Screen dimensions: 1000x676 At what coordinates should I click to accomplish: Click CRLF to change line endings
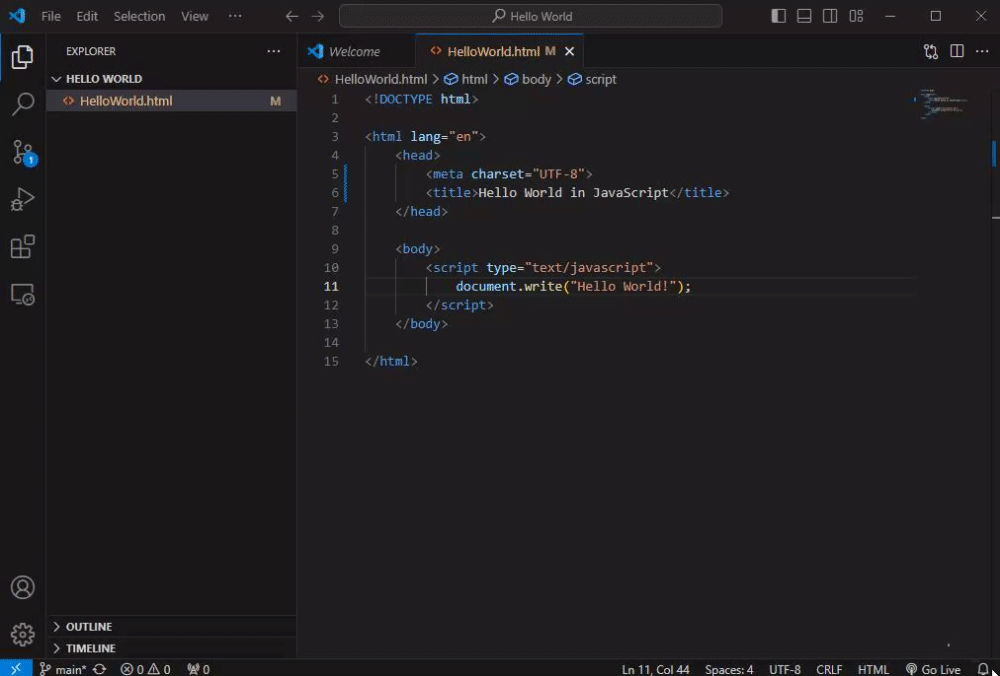829,669
